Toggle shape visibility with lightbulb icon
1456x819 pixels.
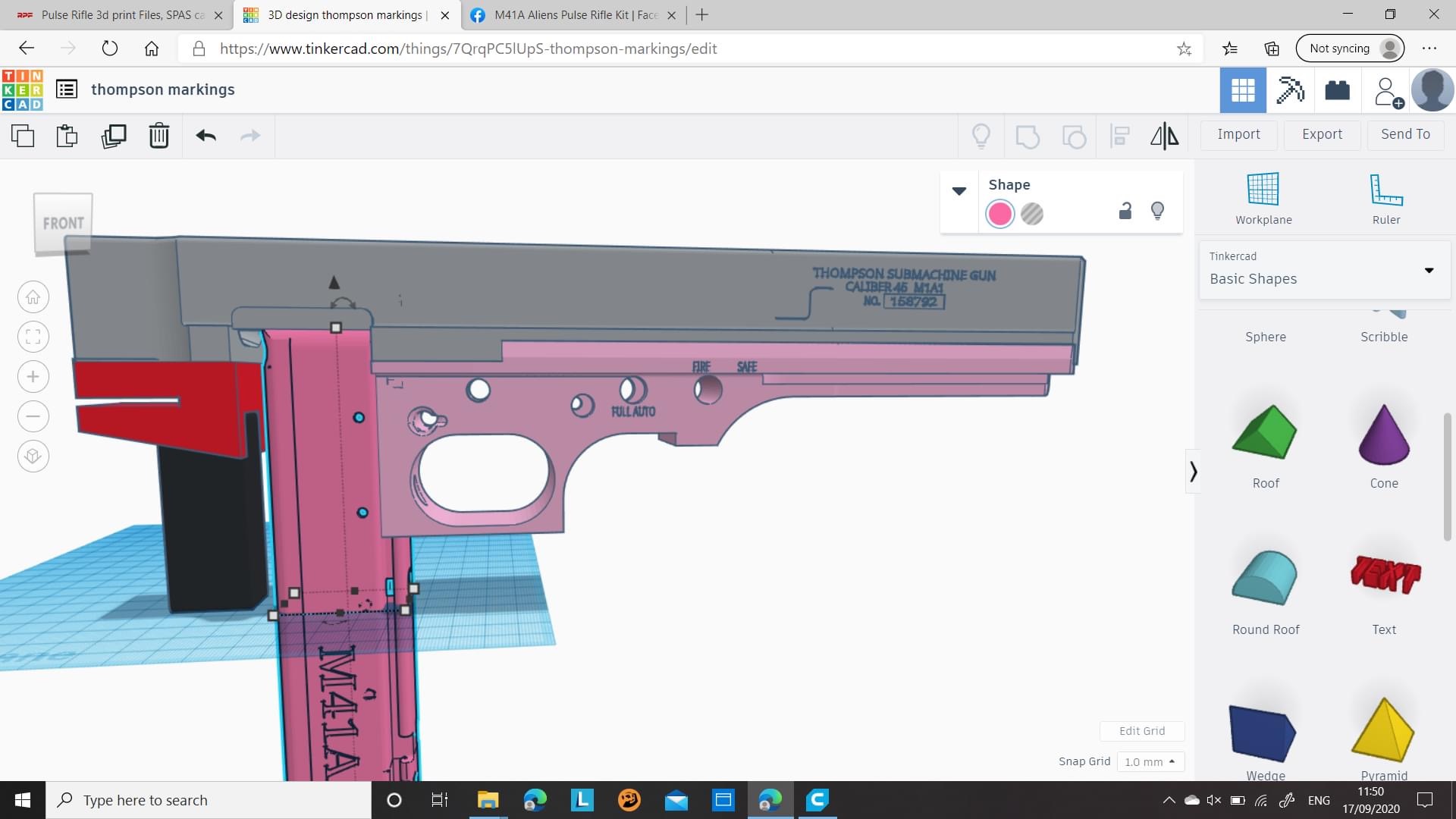(x=1157, y=211)
